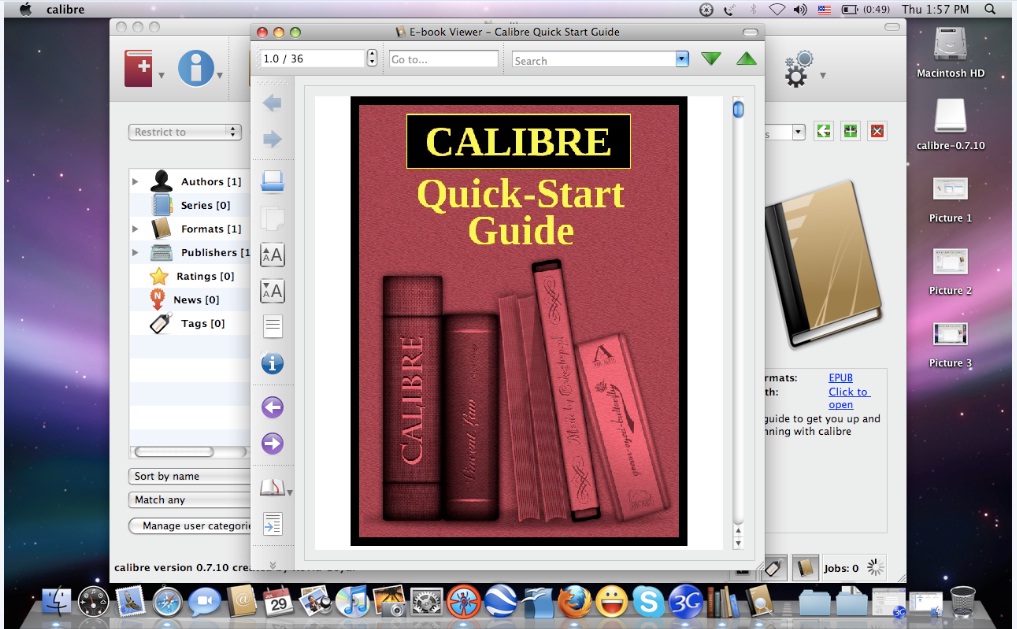The image size is (1017, 629).
Task: Click the grayed Copy icon in the viewer sidebar
Action: pyautogui.click(x=272, y=219)
